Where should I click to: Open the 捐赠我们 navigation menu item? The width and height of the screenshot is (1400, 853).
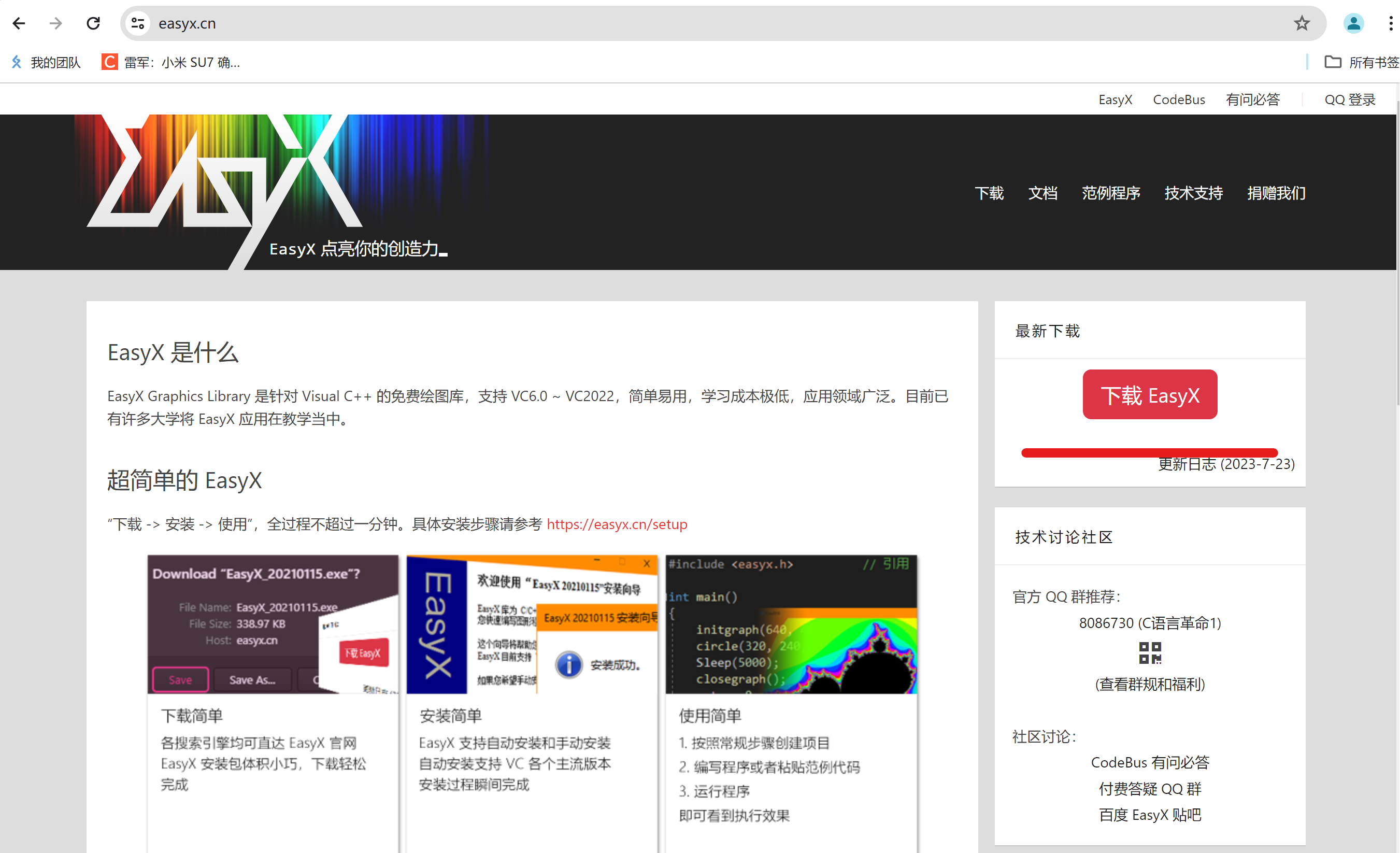tap(1276, 193)
